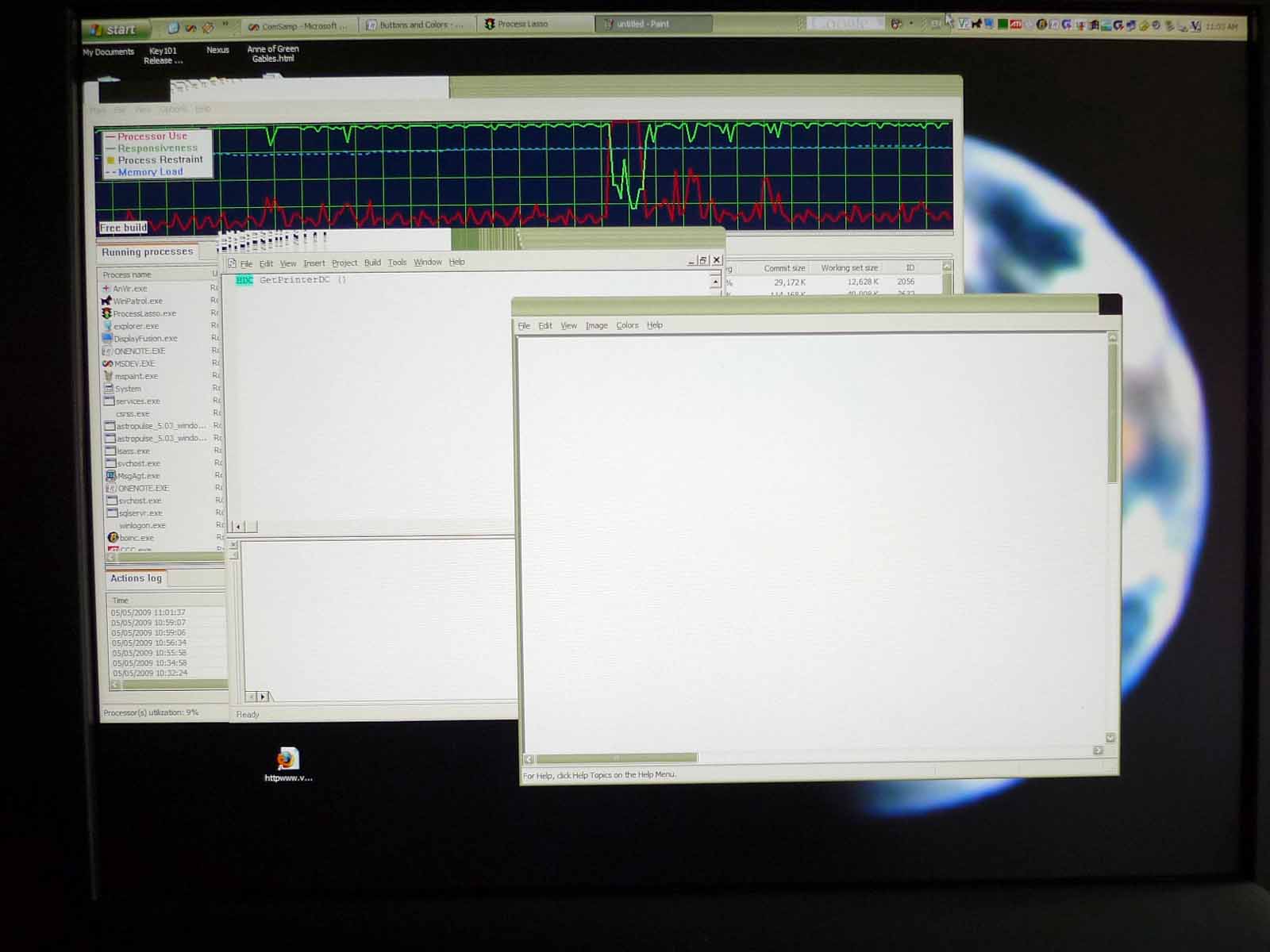Screen dimensions: 1270x952
Task: Select ProcessLasso.exe in the process list
Action: coord(144,313)
